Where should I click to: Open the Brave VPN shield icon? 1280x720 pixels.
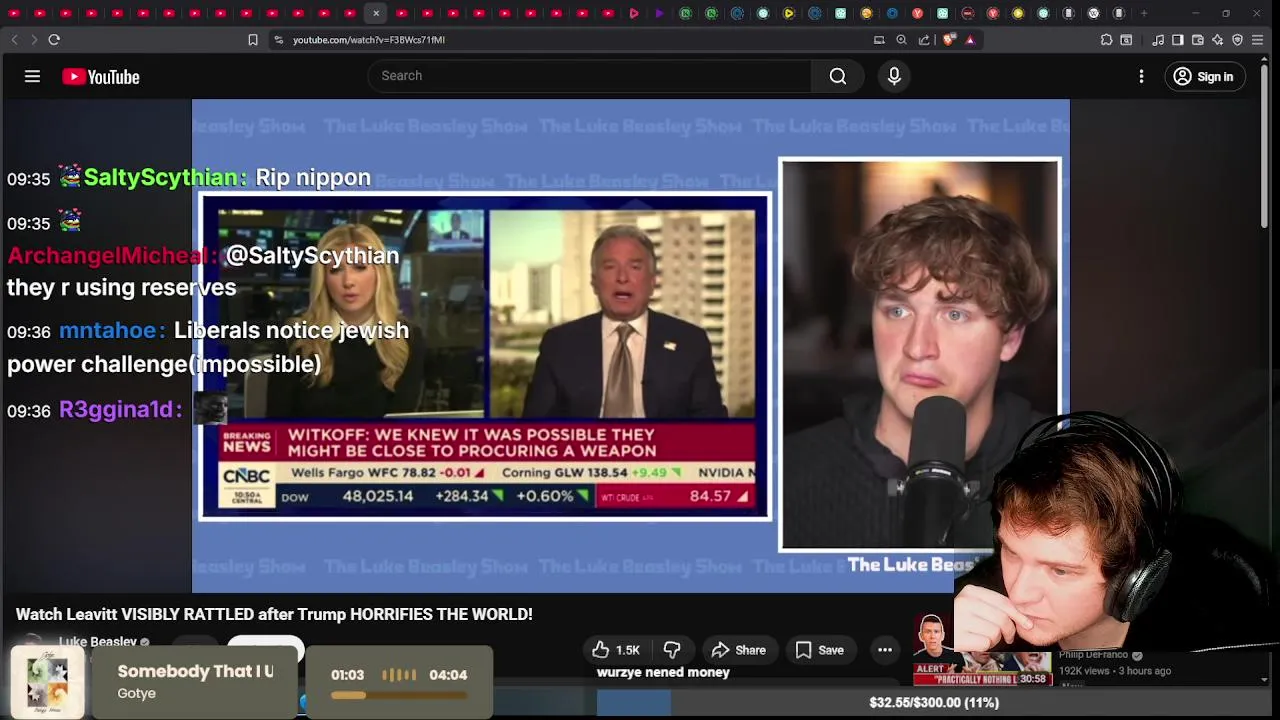click(x=1237, y=40)
